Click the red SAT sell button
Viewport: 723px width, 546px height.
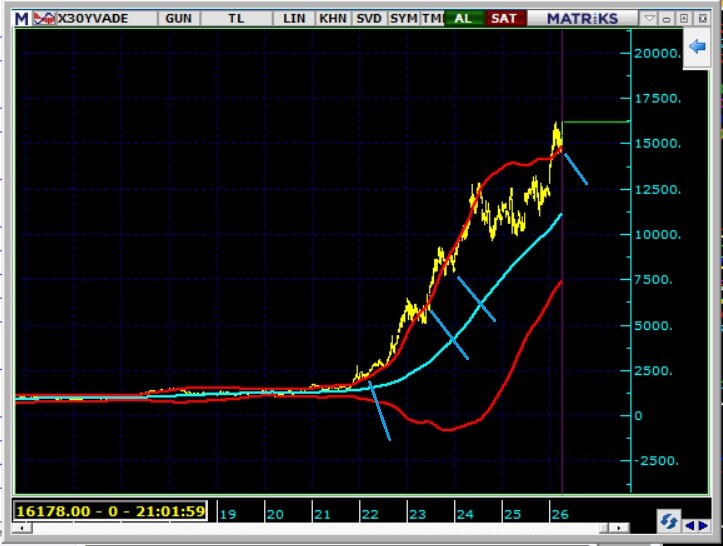pyautogui.click(x=503, y=18)
